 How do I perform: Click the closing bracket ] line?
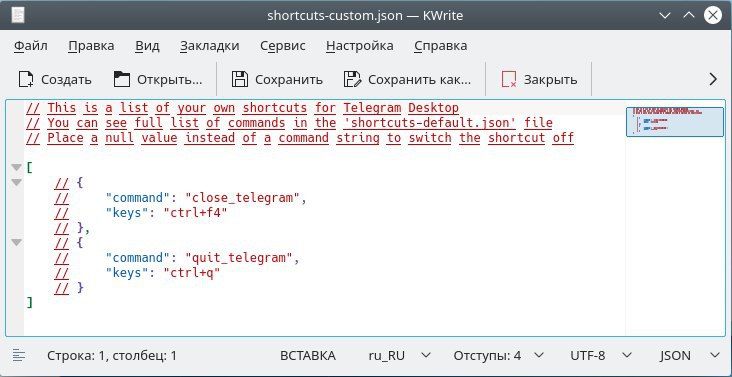pos(30,302)
